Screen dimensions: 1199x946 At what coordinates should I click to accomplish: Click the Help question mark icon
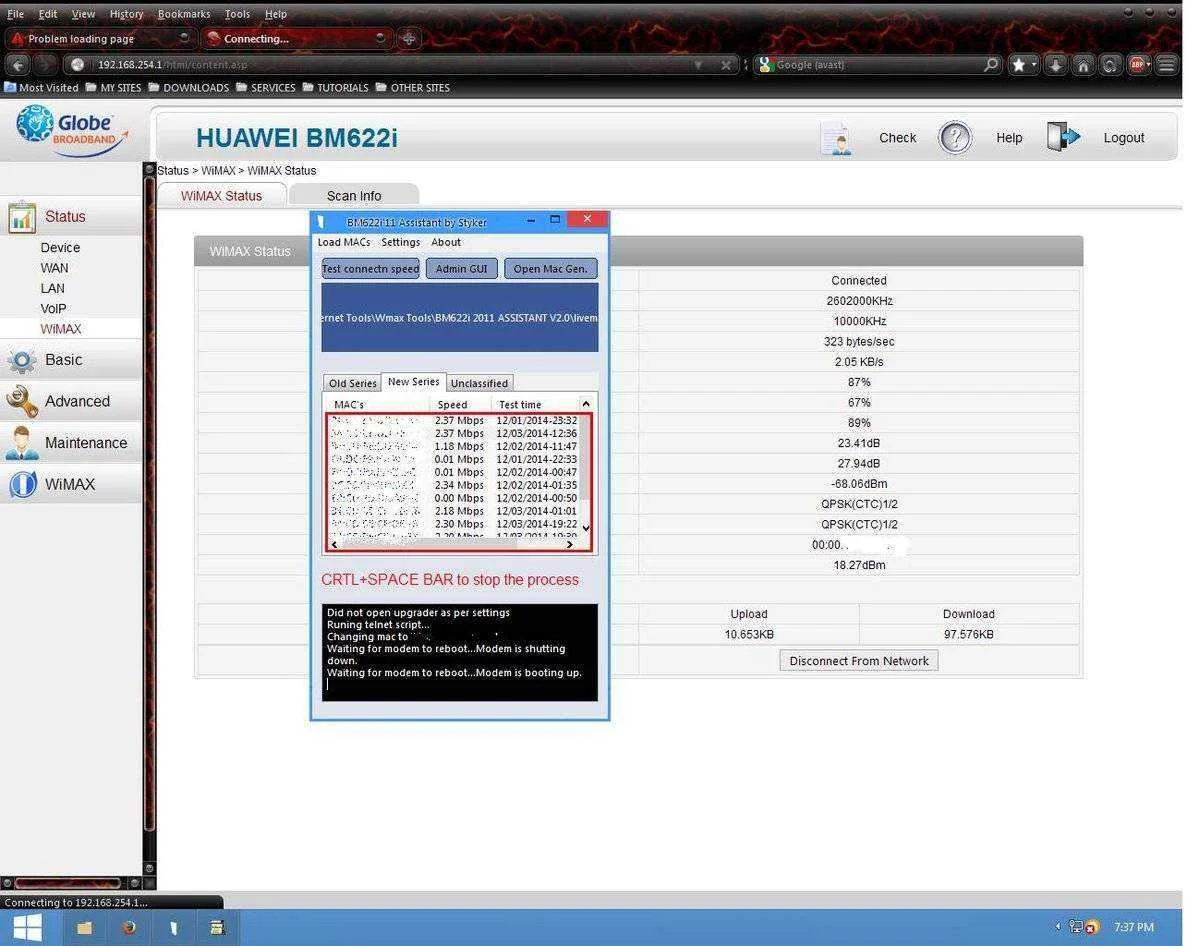click(x=955, y=138)
